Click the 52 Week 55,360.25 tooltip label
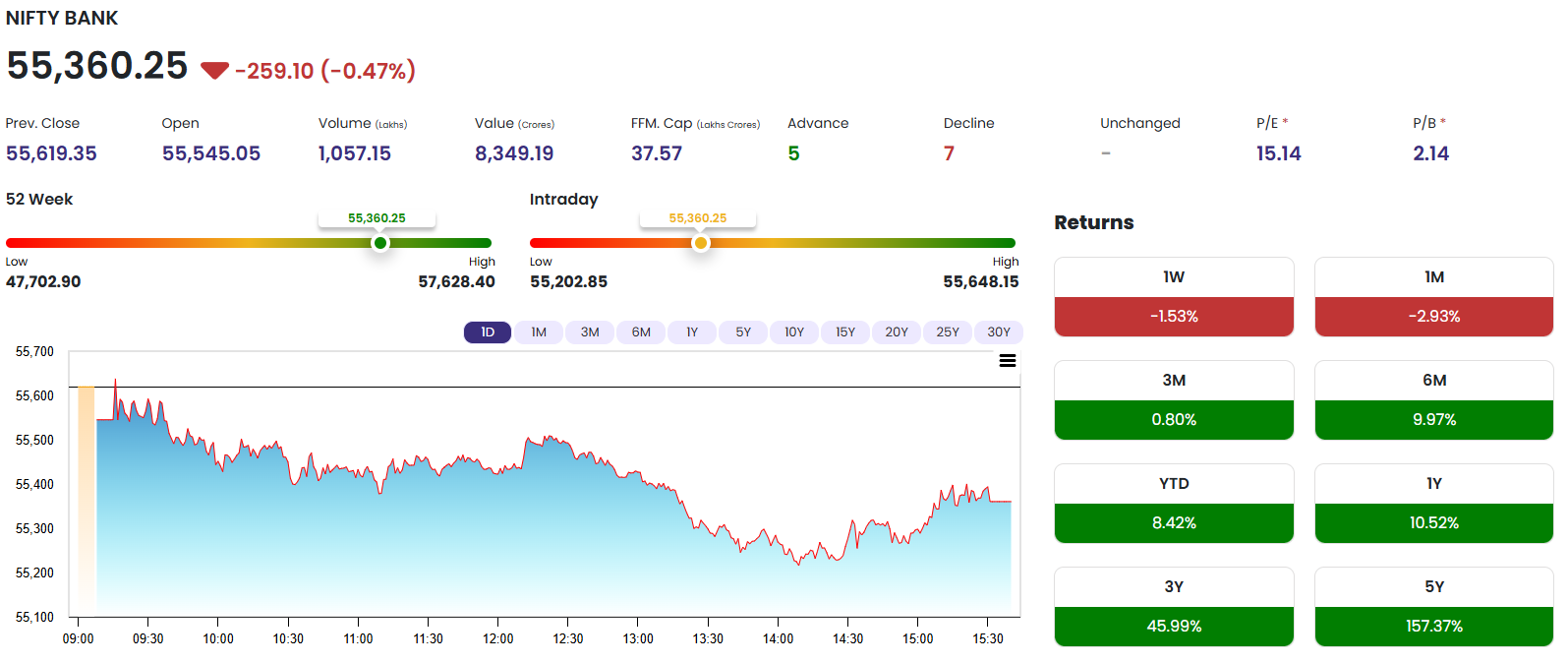This screenshot has width=1568, height=663. click(x=377, y=218)
